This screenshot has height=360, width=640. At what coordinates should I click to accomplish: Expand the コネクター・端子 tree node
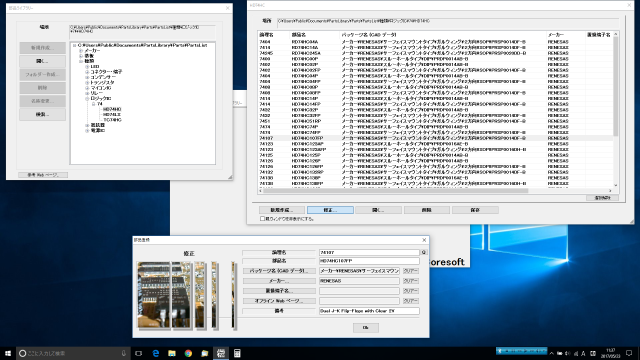coord(87,72)
